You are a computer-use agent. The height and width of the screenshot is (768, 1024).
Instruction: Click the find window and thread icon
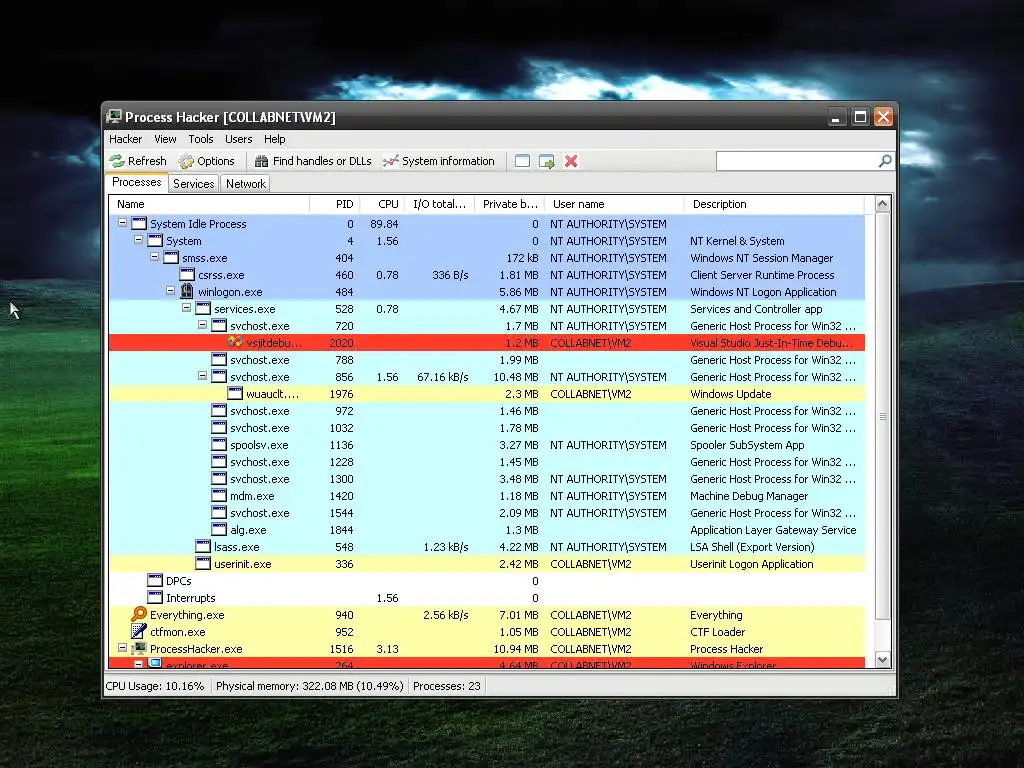(x=547, y=161)
